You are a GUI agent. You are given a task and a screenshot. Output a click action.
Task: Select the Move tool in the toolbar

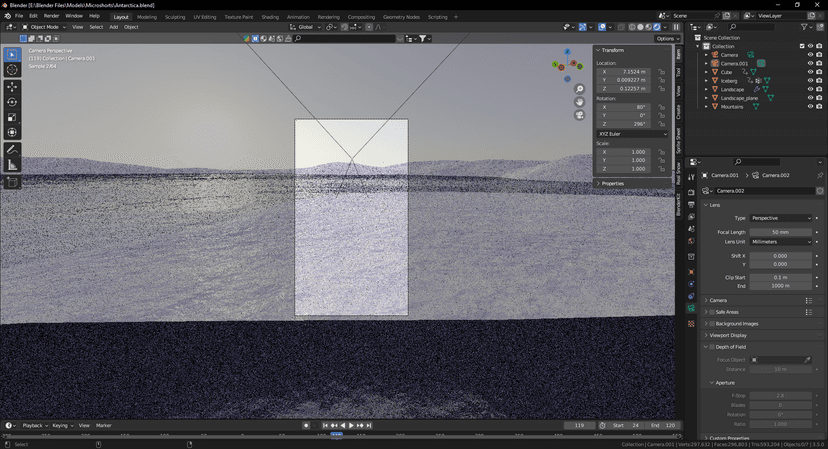point(12,86)
